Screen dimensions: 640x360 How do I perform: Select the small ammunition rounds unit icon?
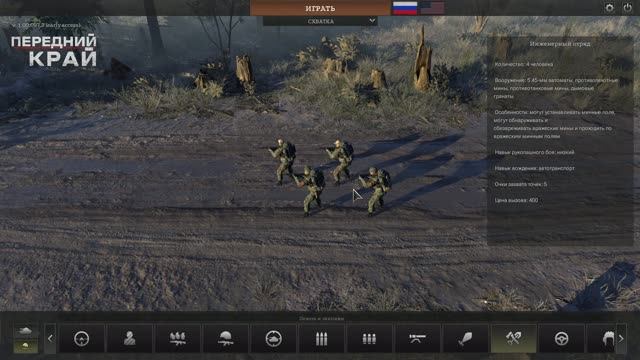coord(369,338)
